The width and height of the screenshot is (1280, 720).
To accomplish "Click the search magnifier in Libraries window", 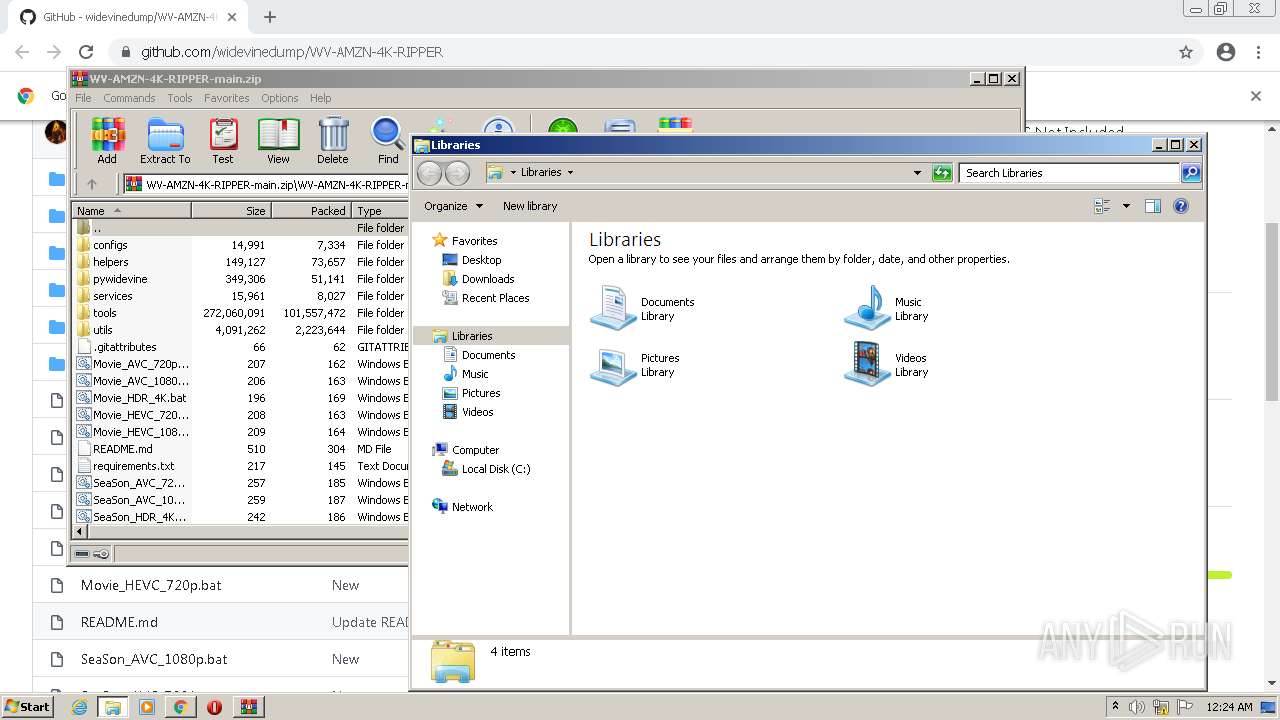I will tap(1191, 173).
